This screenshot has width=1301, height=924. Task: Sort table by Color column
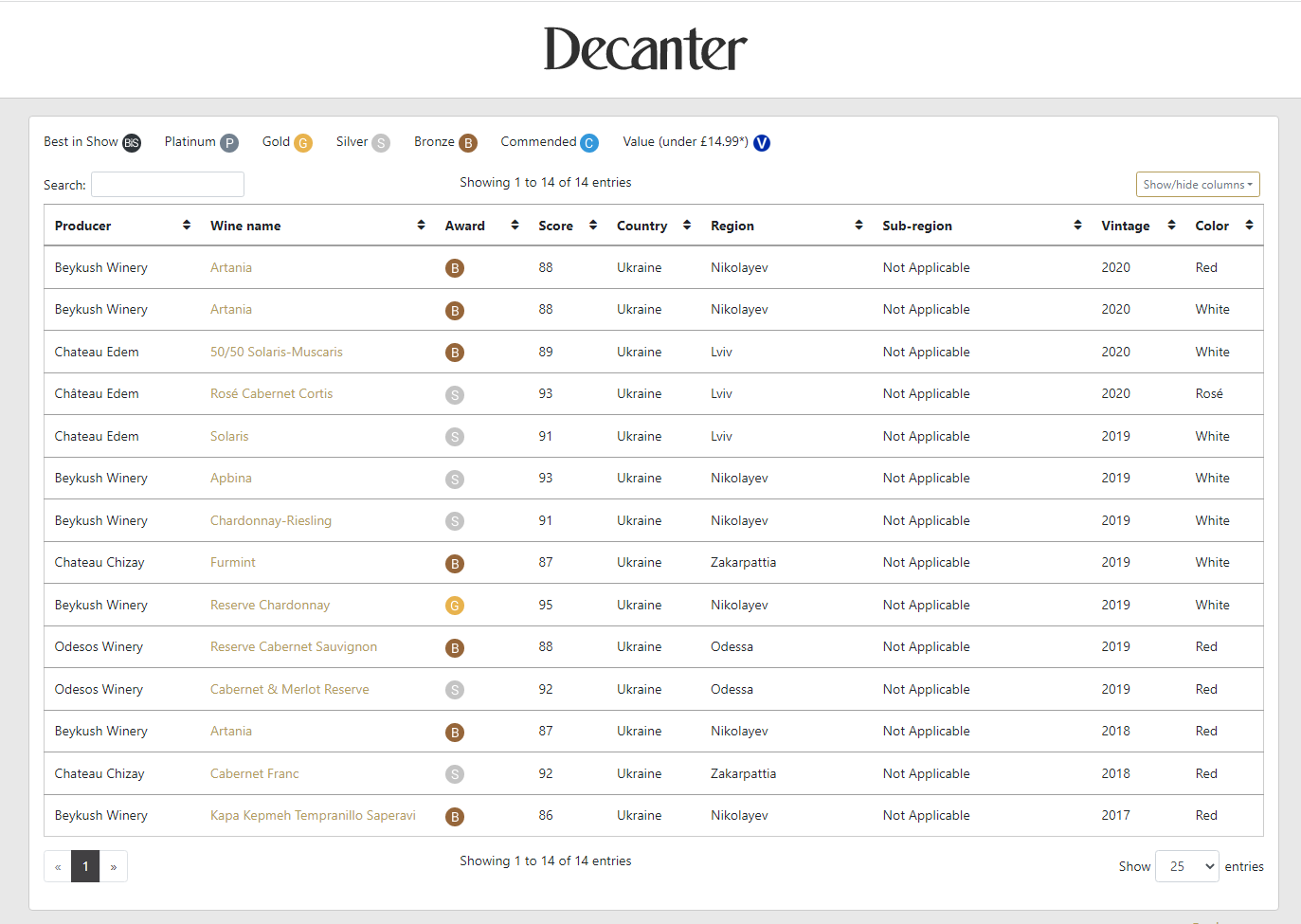pyautogui.click(x=1224, y=226)
